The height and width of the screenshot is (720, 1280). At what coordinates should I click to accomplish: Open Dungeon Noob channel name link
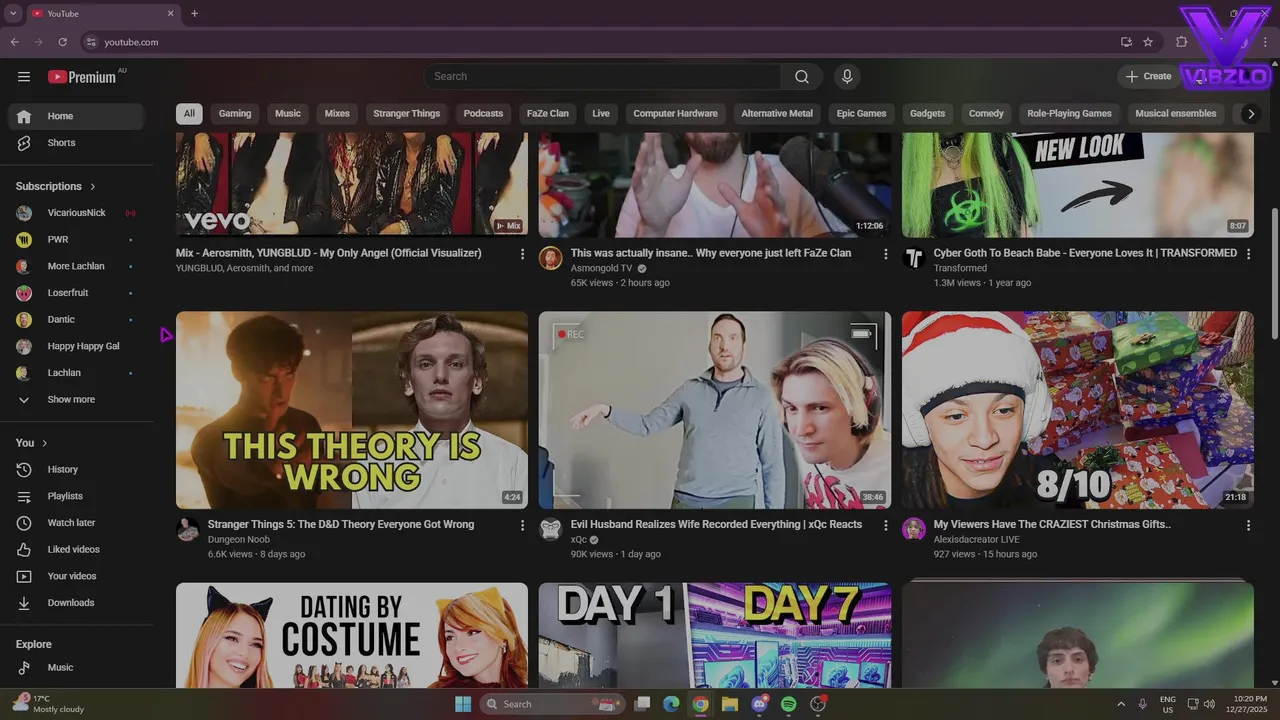[x=239, y=540]
